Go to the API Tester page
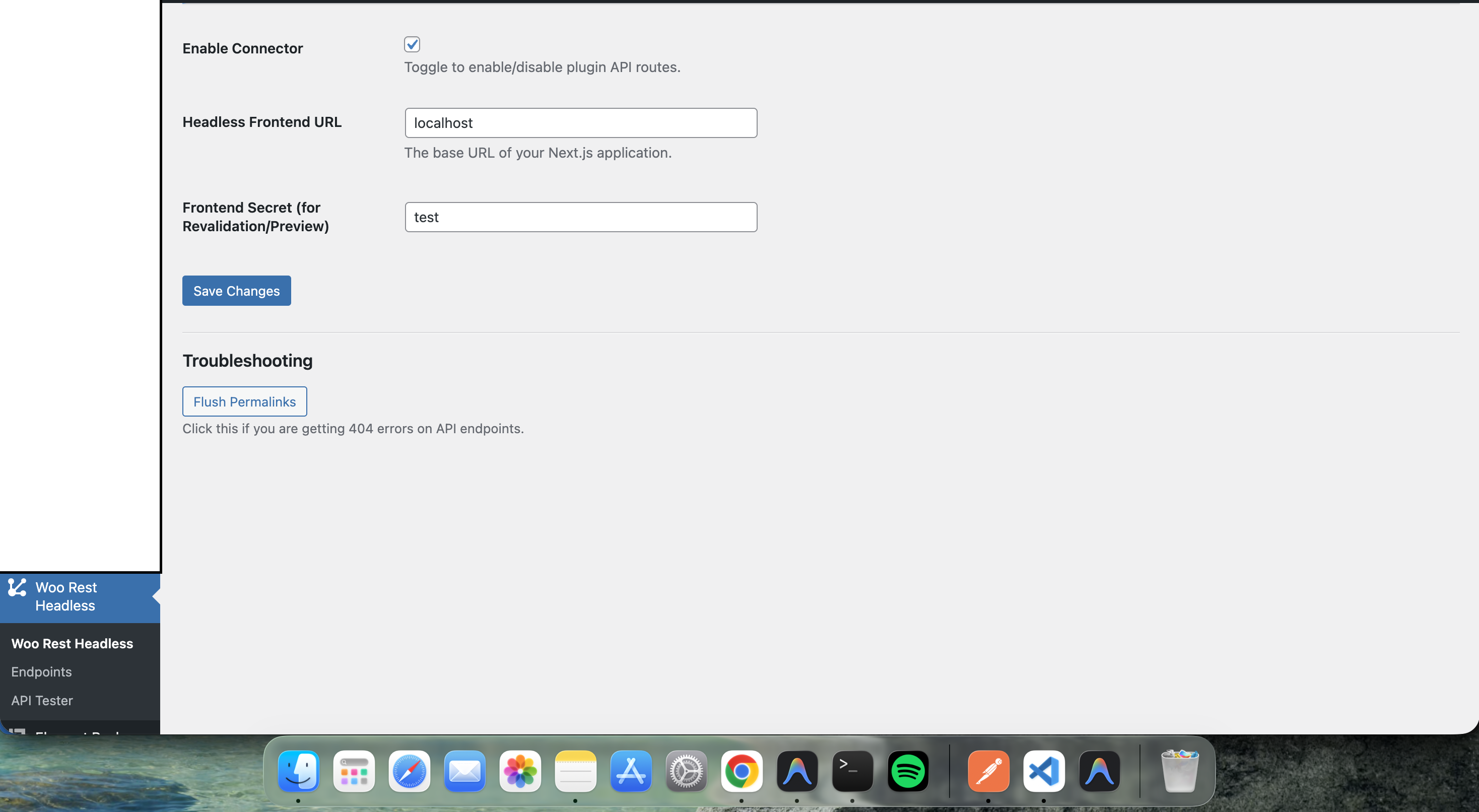1479x812 pixels. pos(42,700)
